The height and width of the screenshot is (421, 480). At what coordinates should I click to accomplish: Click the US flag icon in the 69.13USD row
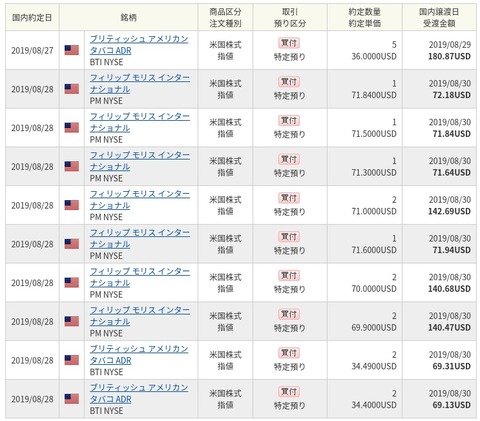[x=72, y=399]
